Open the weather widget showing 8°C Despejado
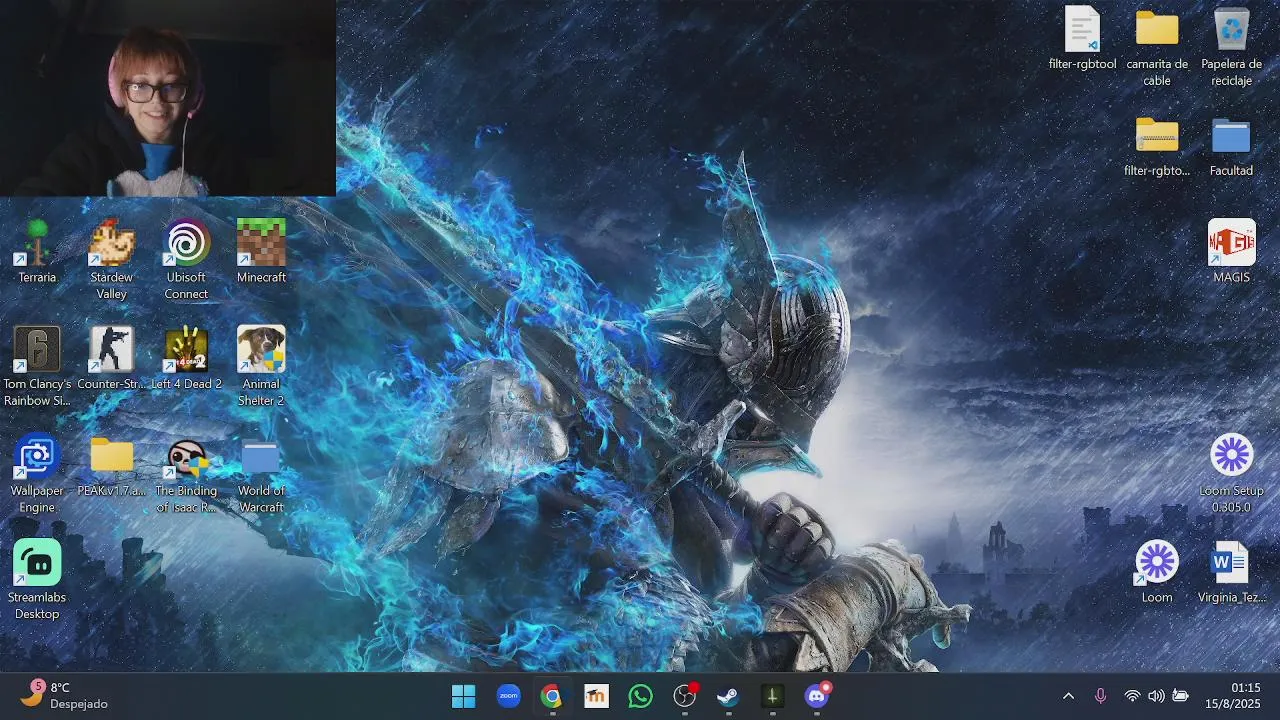The width and height of the screenshot is (1280, 720). (64, 696)
